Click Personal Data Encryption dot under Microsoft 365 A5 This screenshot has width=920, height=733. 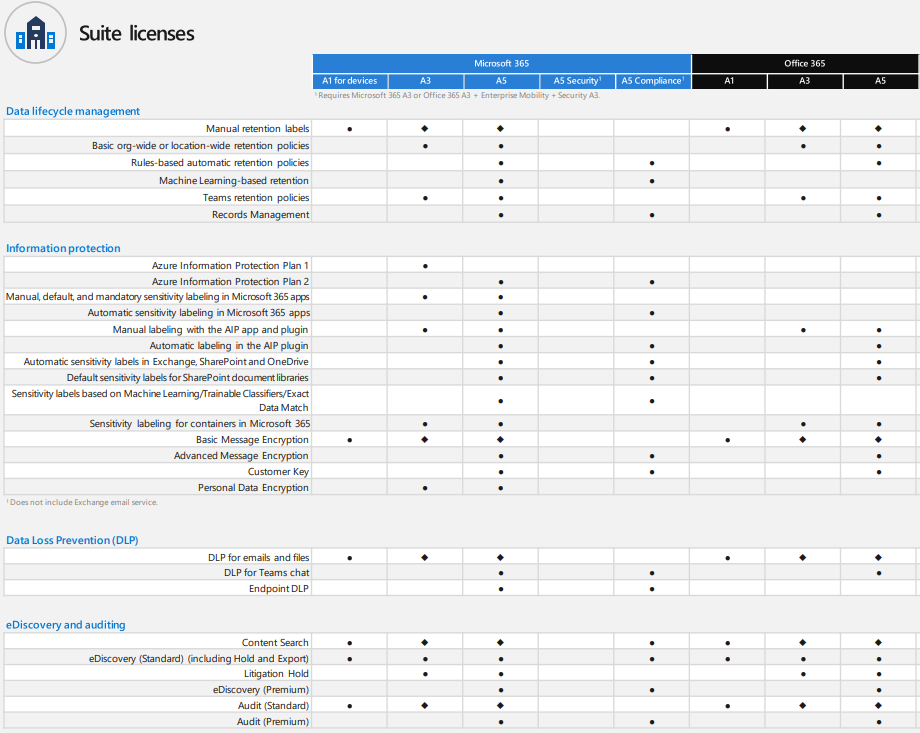click(500, 488)
